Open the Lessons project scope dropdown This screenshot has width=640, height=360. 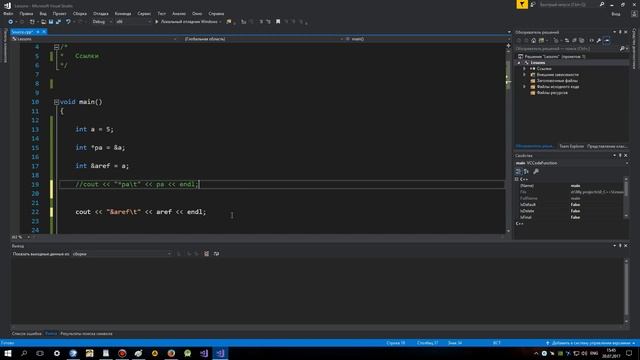click(94, 39)
